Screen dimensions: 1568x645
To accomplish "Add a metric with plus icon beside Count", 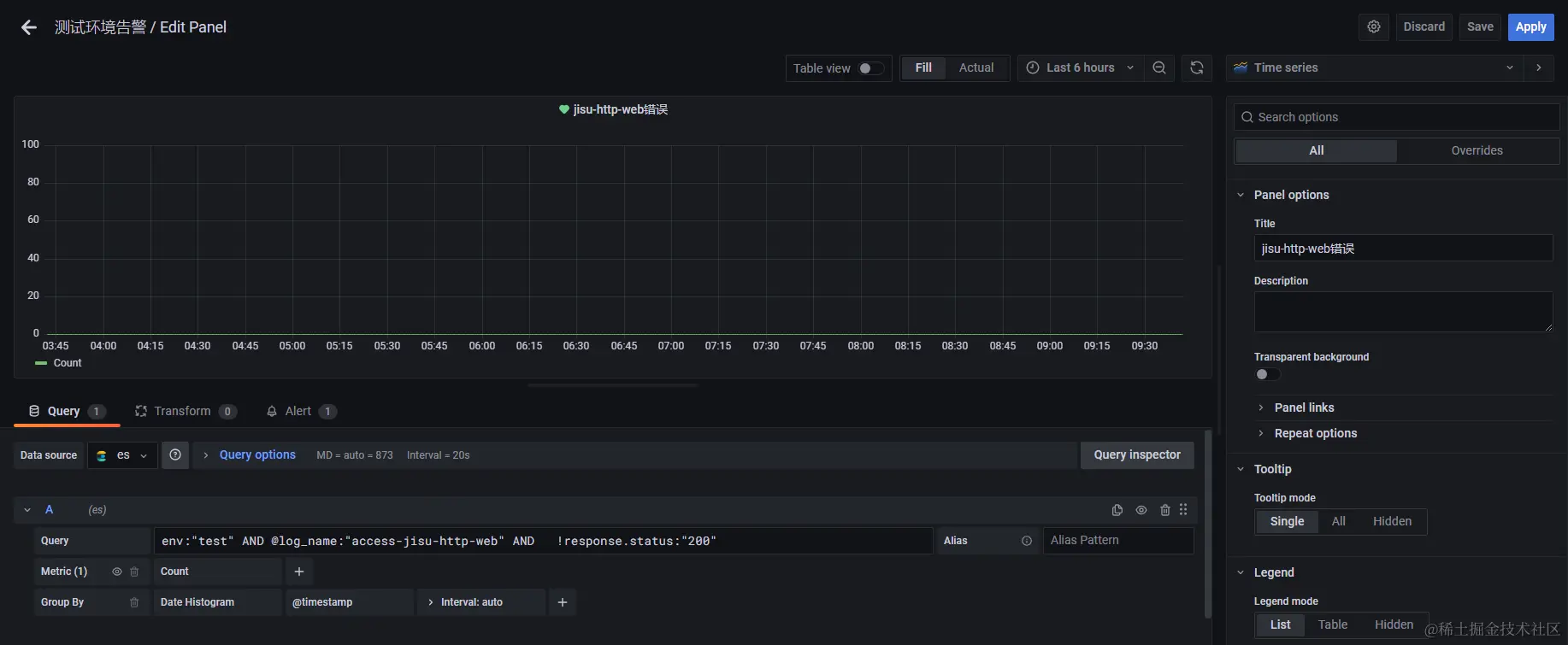I will tap(299, 572).
